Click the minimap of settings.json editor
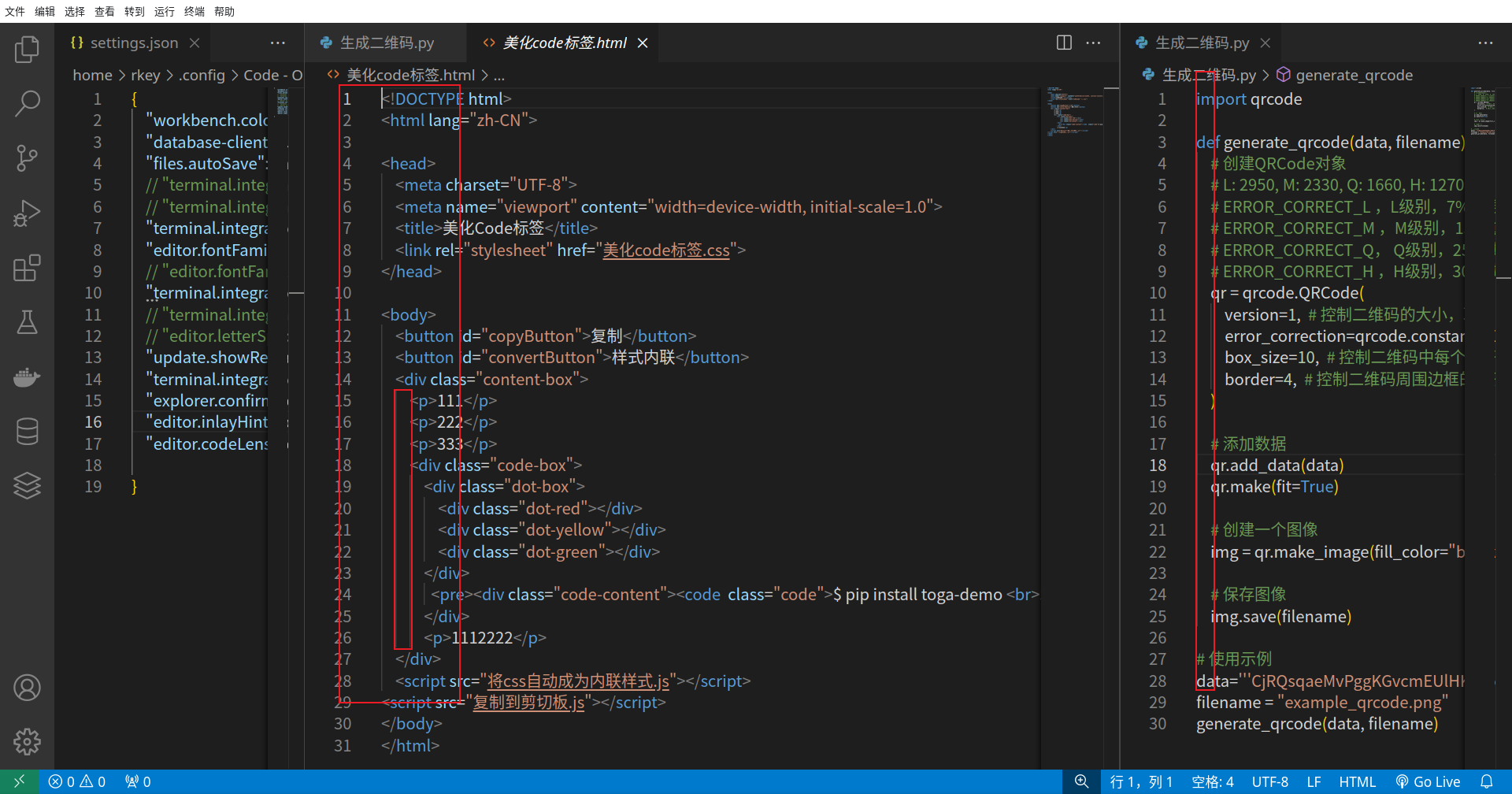Viewport: 1512px width, 794px height. [x=283, y=102]
